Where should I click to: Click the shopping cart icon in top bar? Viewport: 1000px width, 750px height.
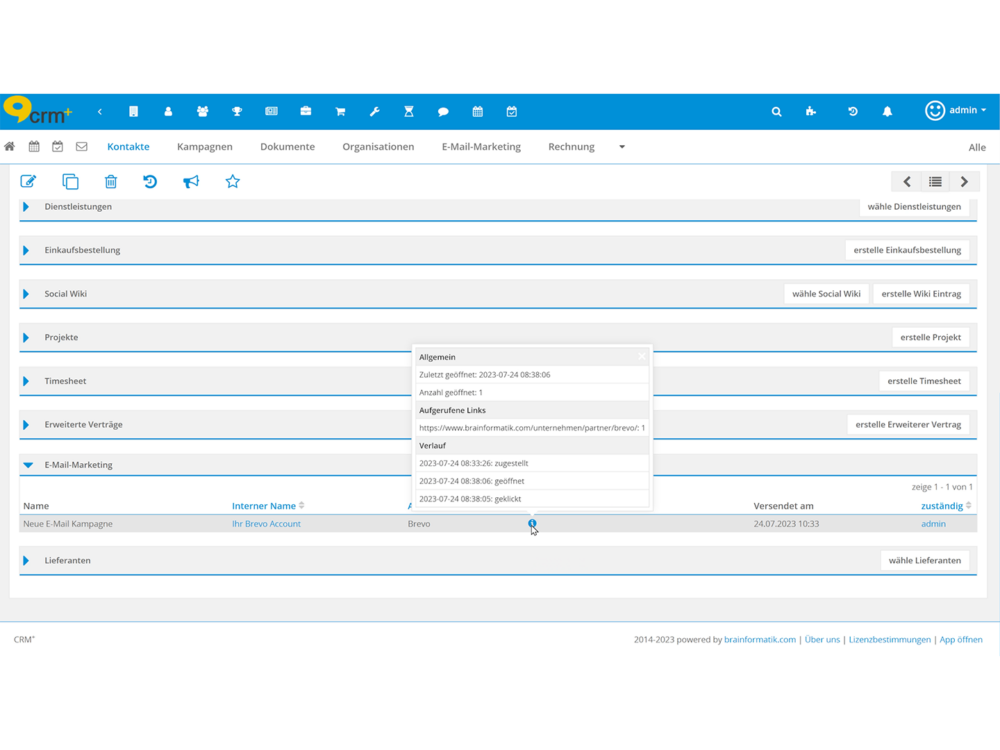340,112
